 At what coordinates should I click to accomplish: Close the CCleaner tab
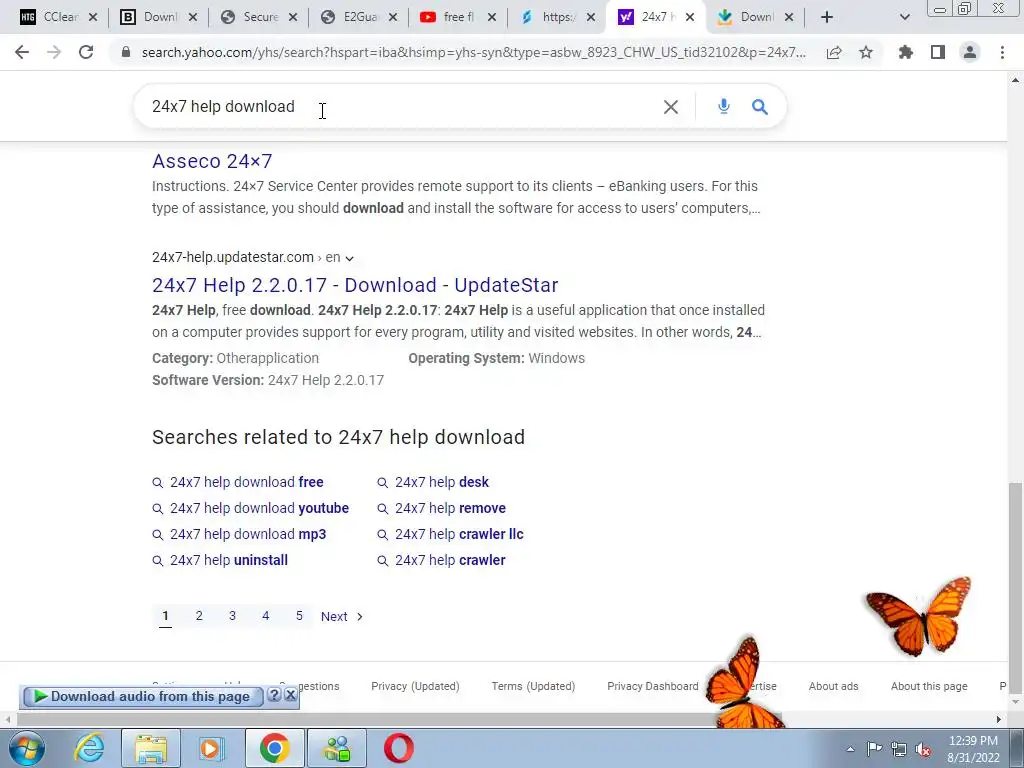tap(93, 18)
